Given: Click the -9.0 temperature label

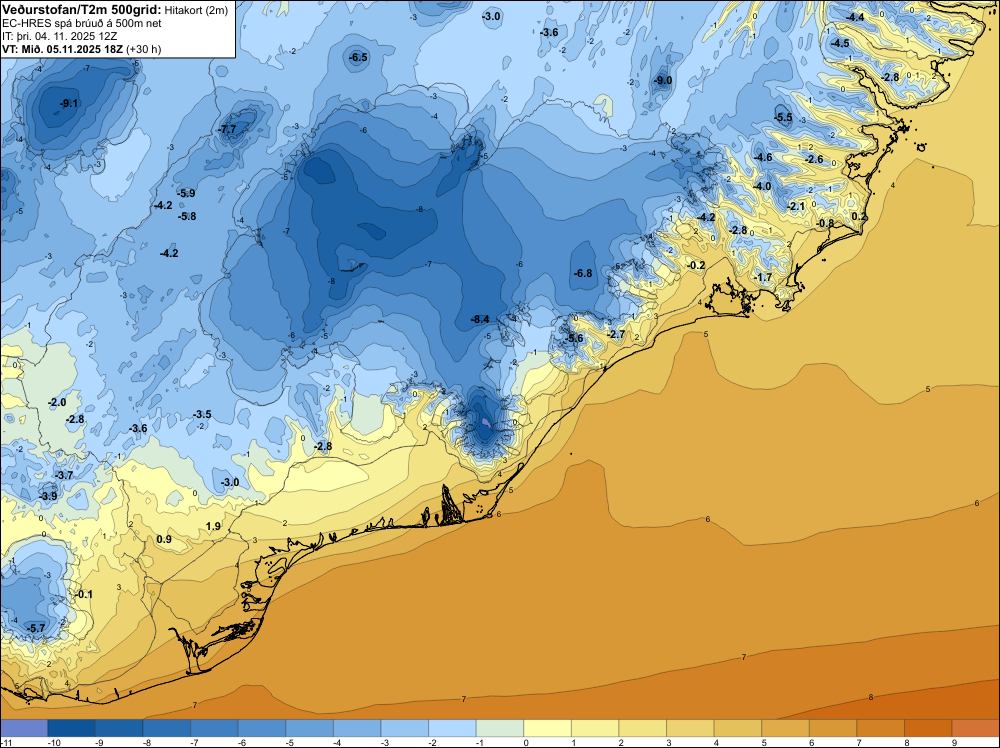Looking at the screenshot, I should [x=663, y=80].
